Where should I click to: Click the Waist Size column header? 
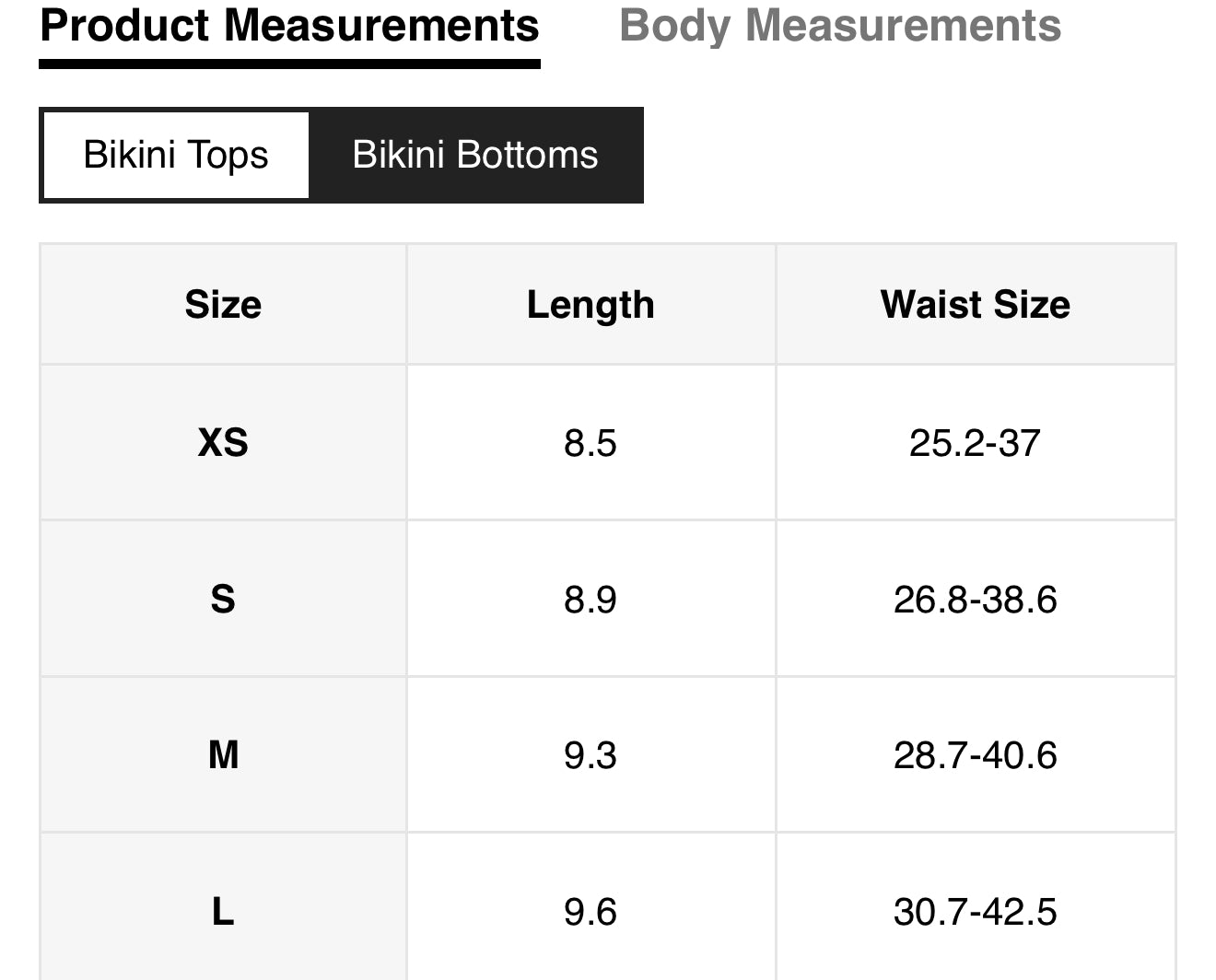coord(975,305)
